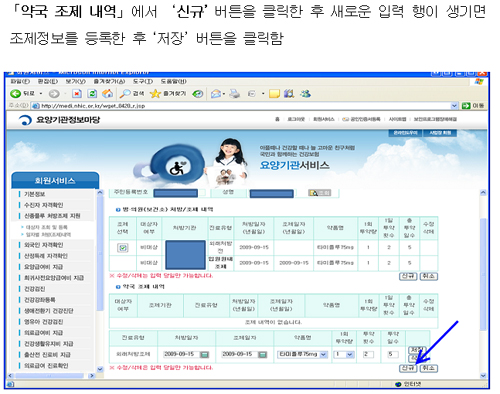Open the 보기(V) menu

pyautogui.click(x=75, y=81)
